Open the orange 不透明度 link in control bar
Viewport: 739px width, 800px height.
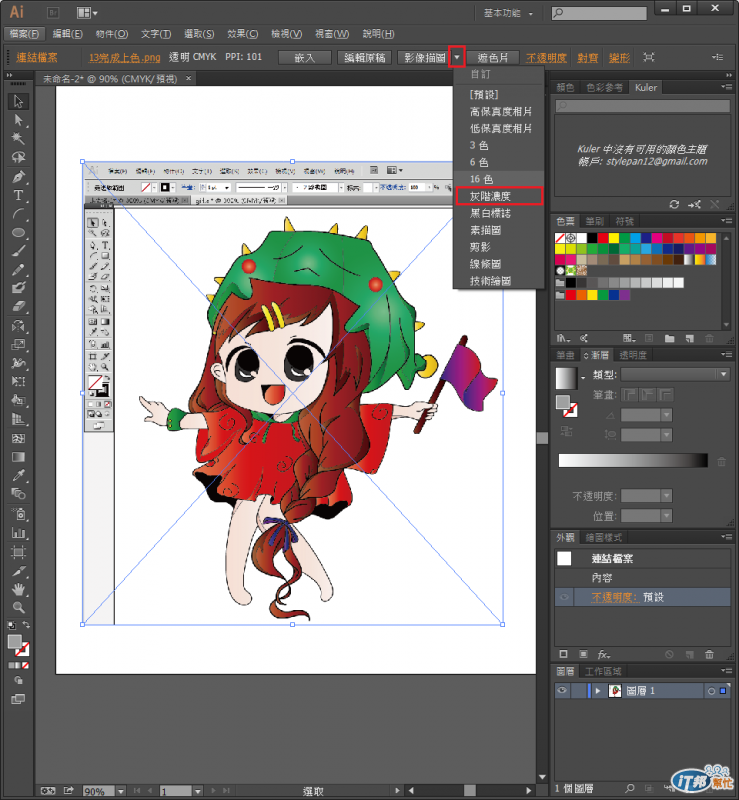point(546,58)
